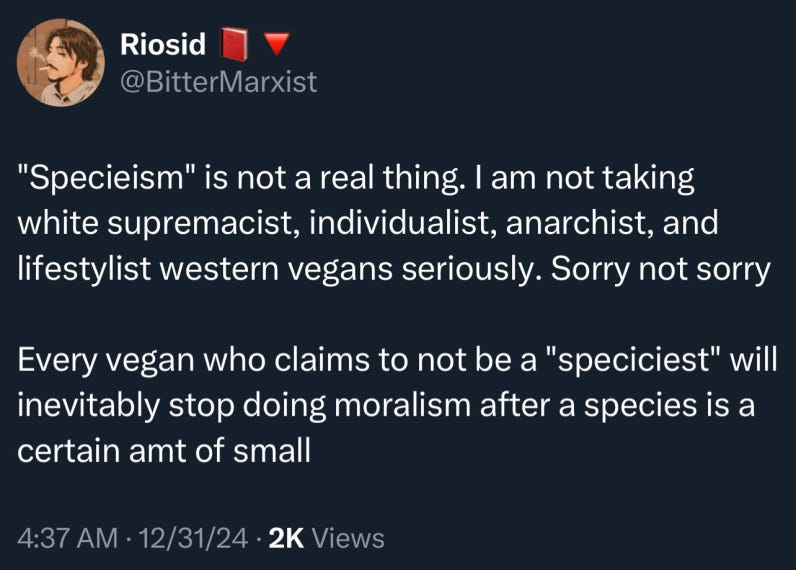
Task: Open the Riosid display name
Action: (163, 45)
